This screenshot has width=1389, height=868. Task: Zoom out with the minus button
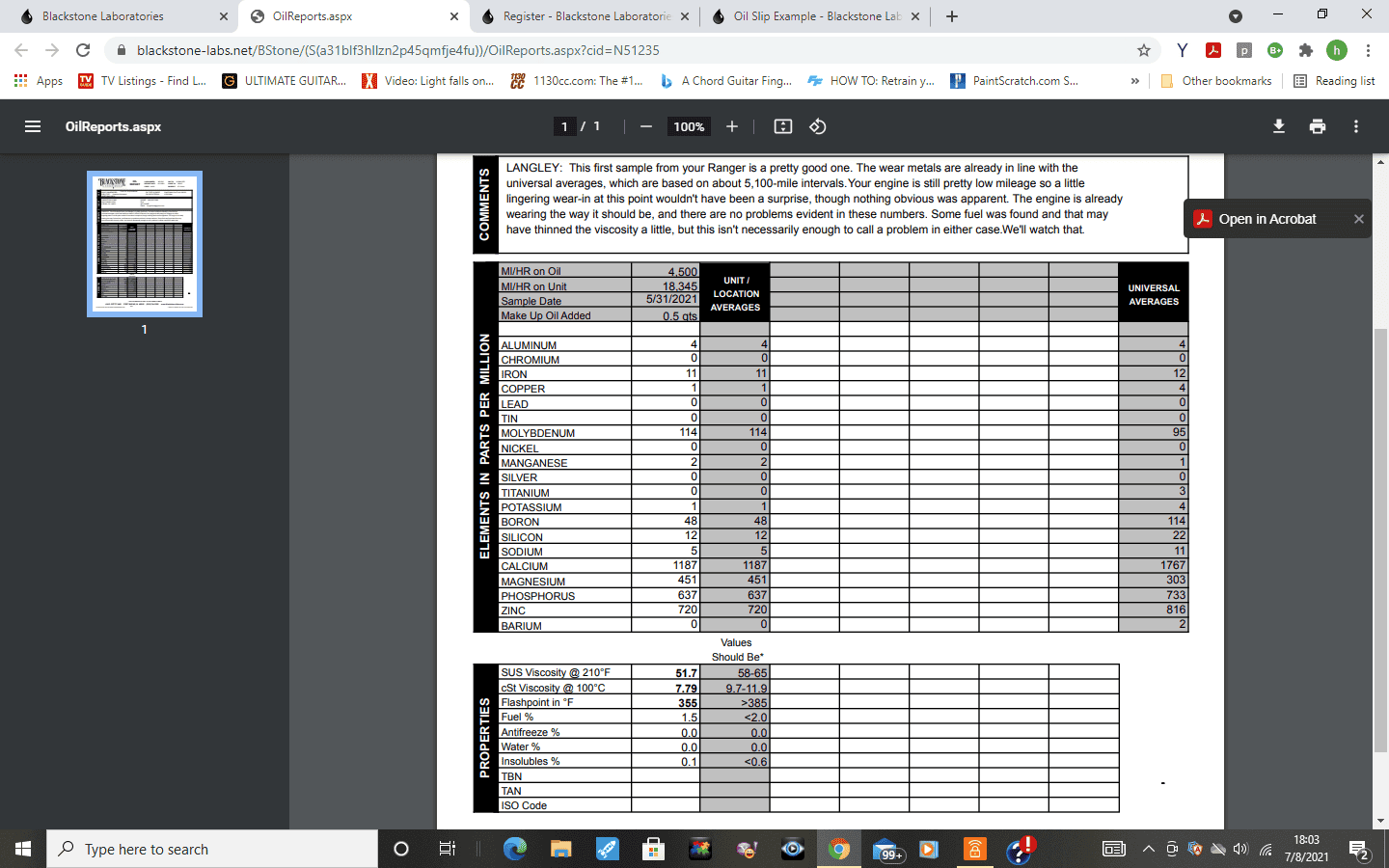coord(646,126)
